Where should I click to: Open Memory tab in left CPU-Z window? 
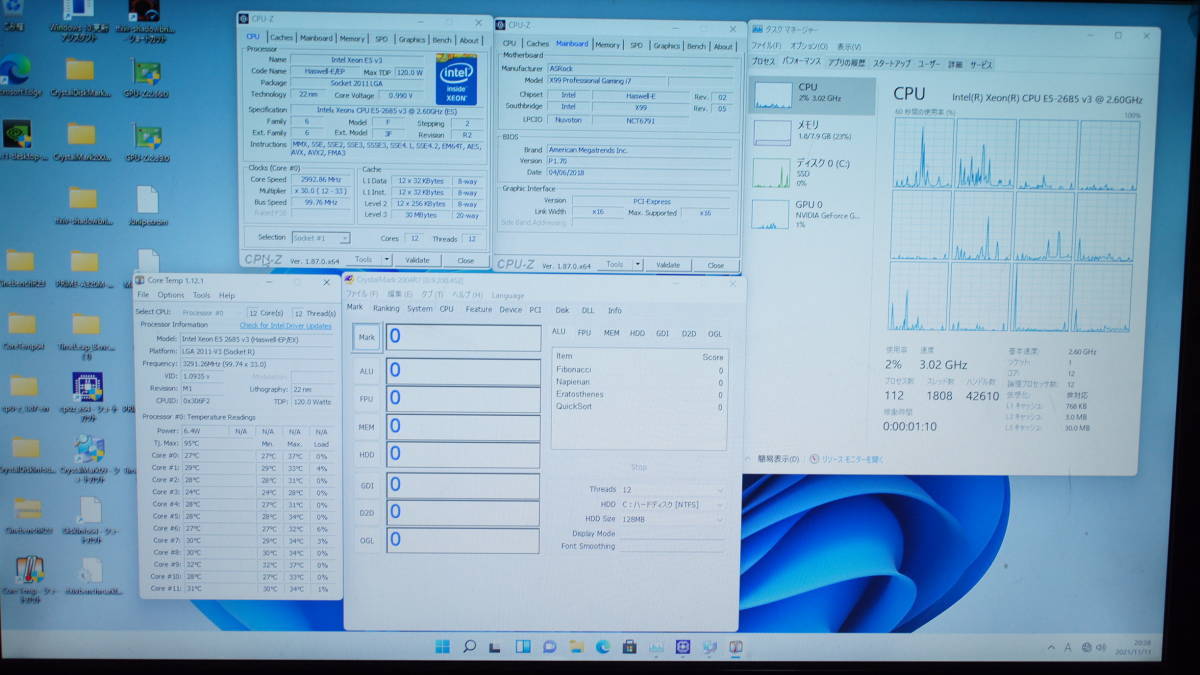coord(352,39)
